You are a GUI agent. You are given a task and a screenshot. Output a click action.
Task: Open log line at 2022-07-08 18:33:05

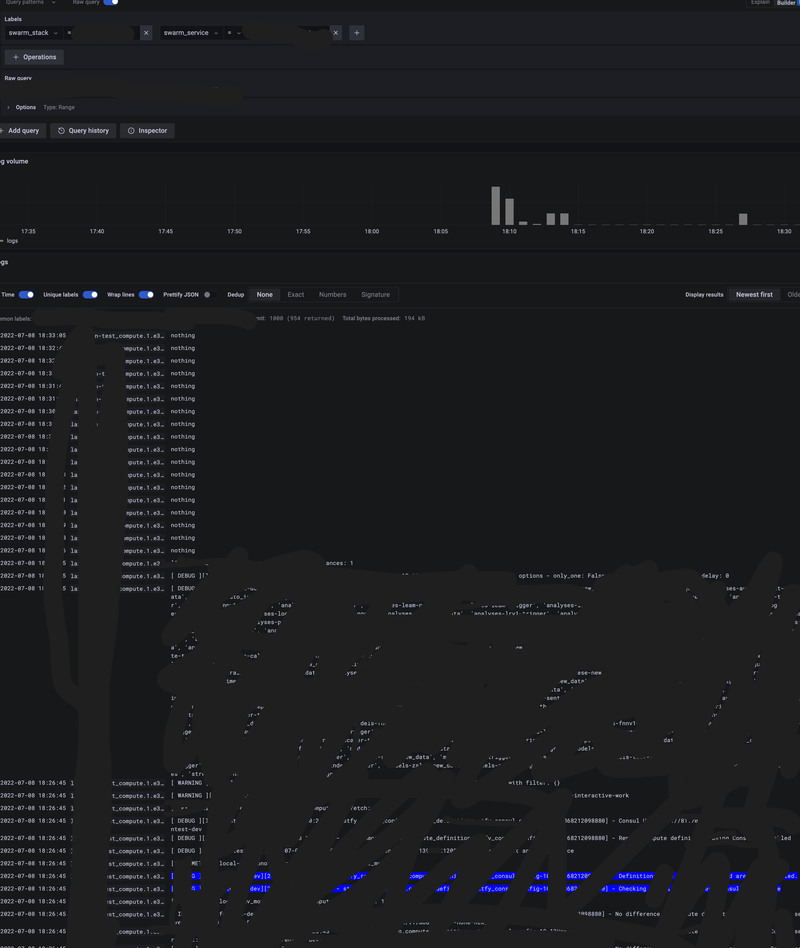click(x=399, y=336)
